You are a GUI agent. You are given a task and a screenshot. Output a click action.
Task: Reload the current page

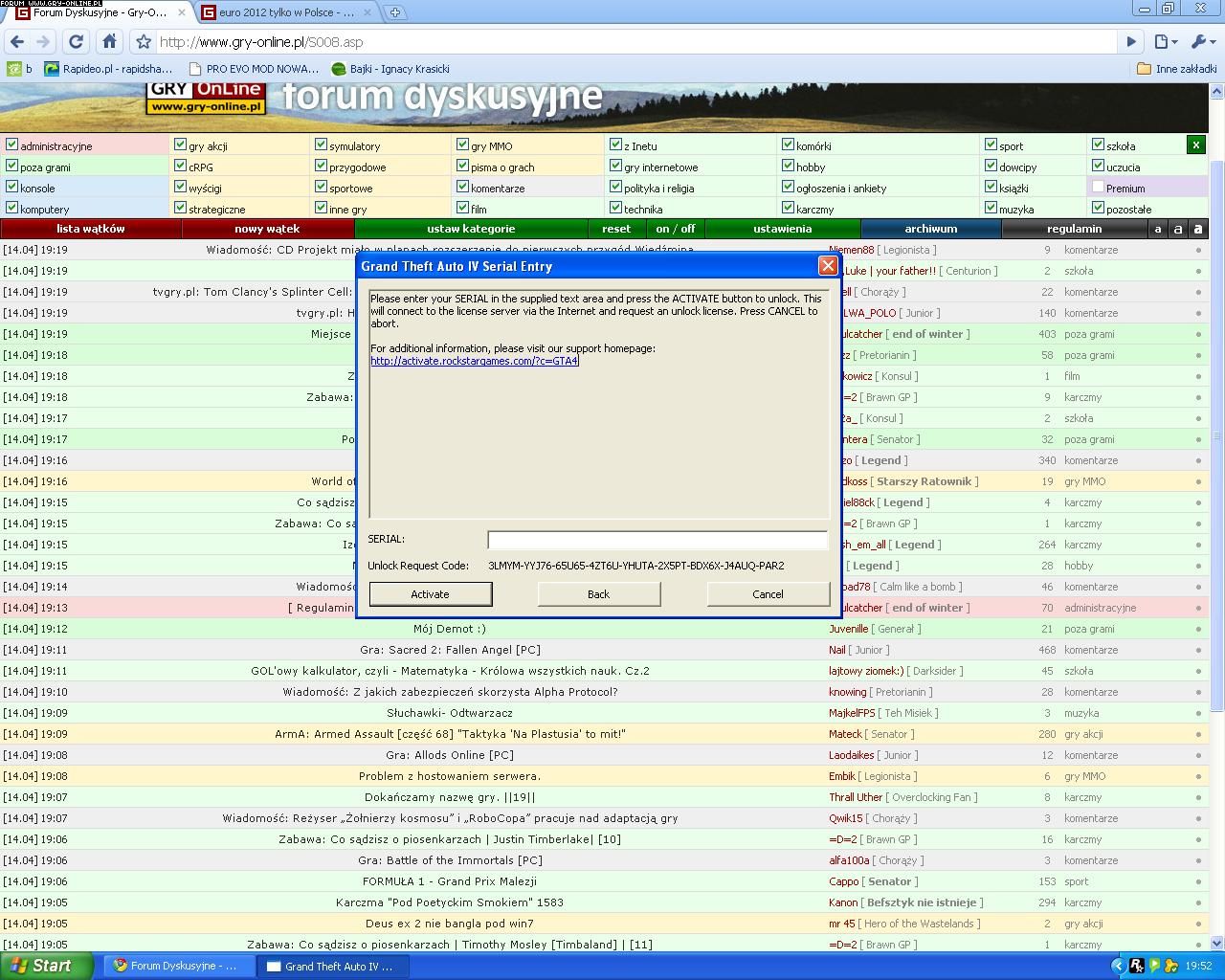coord(77,42)
